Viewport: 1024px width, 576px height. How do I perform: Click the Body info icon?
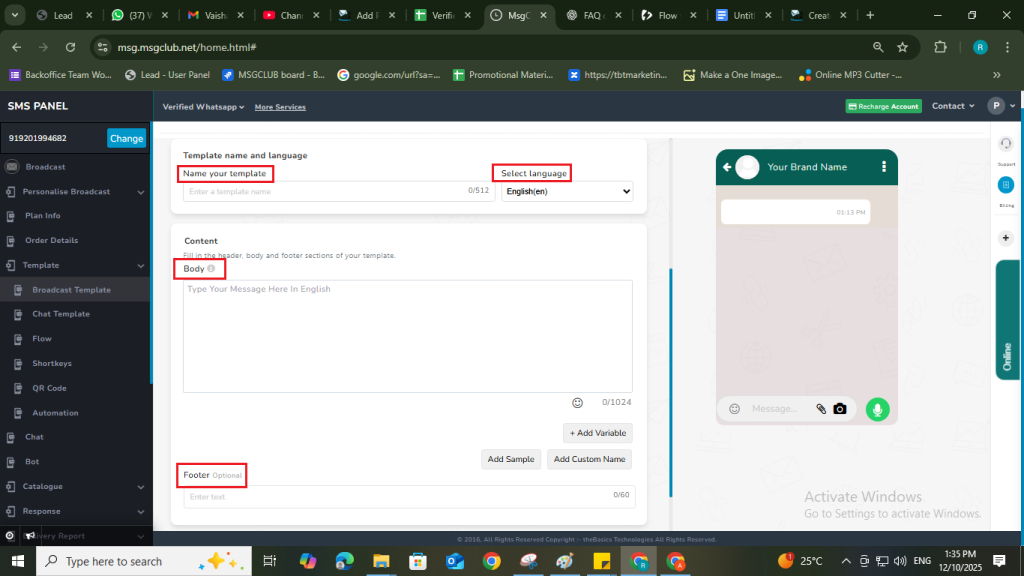tap(211, 269)
